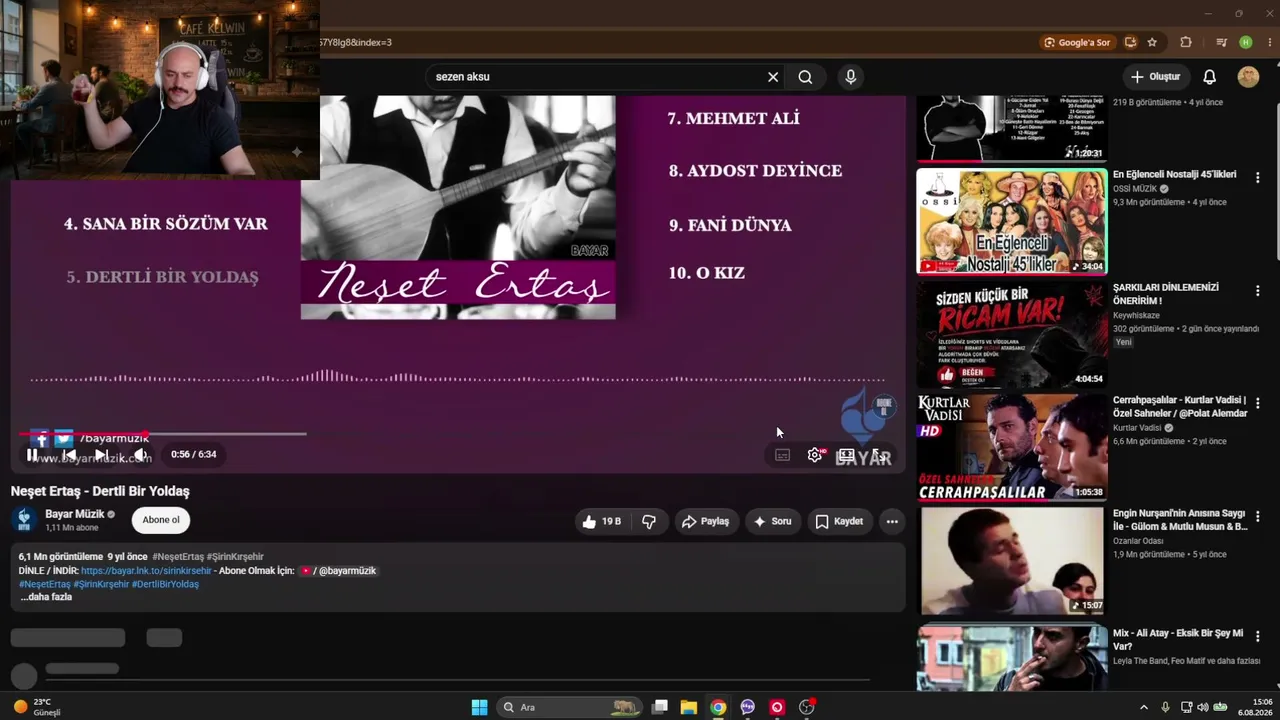Seek along the video progress bar

[x=163, y=434]
